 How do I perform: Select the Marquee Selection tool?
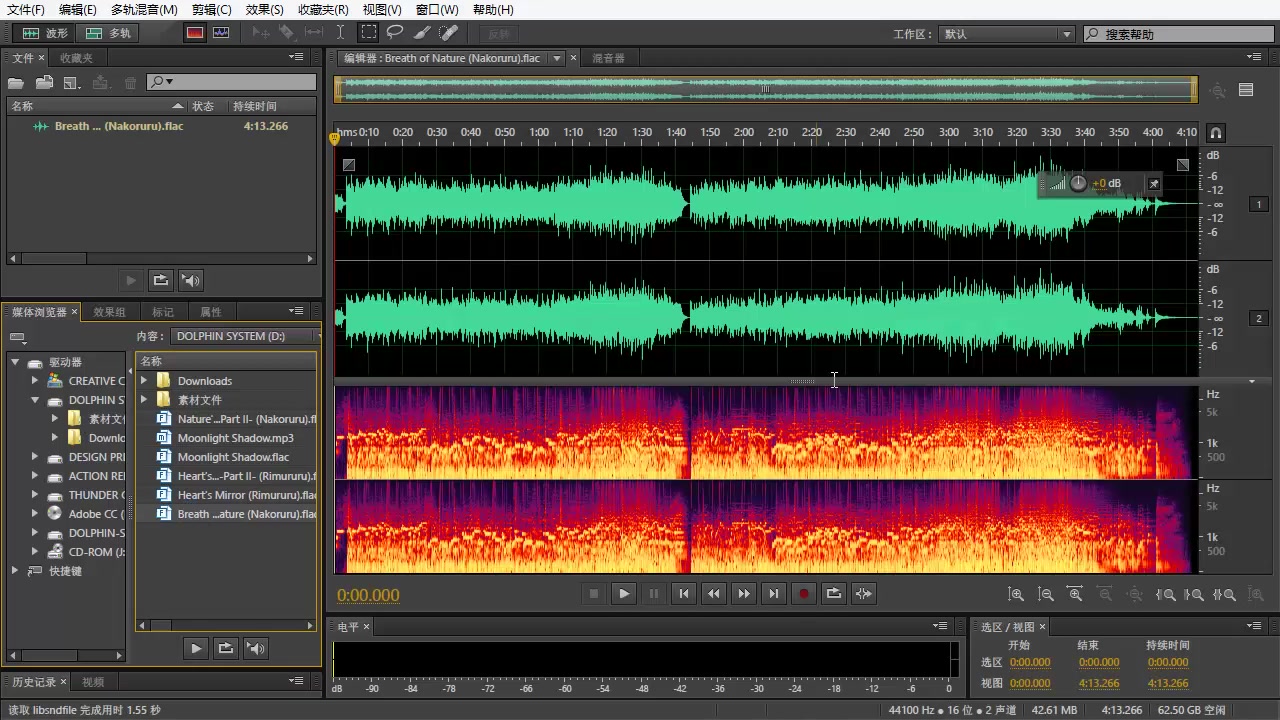point(369,33)
